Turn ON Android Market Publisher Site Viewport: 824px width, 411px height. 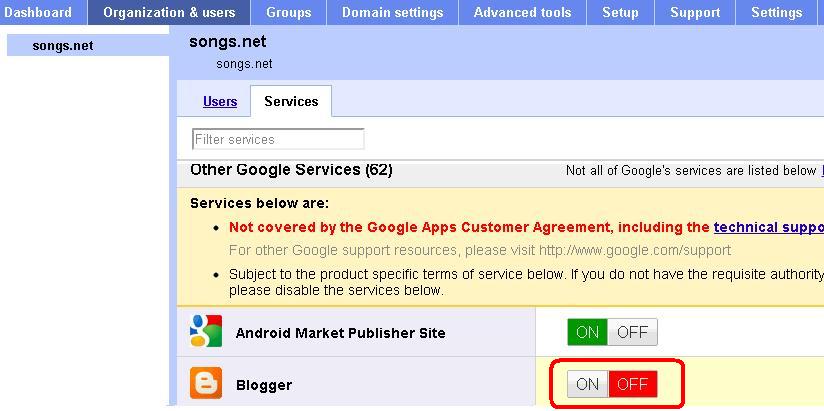pyautogui.click(x=587, y=332)
